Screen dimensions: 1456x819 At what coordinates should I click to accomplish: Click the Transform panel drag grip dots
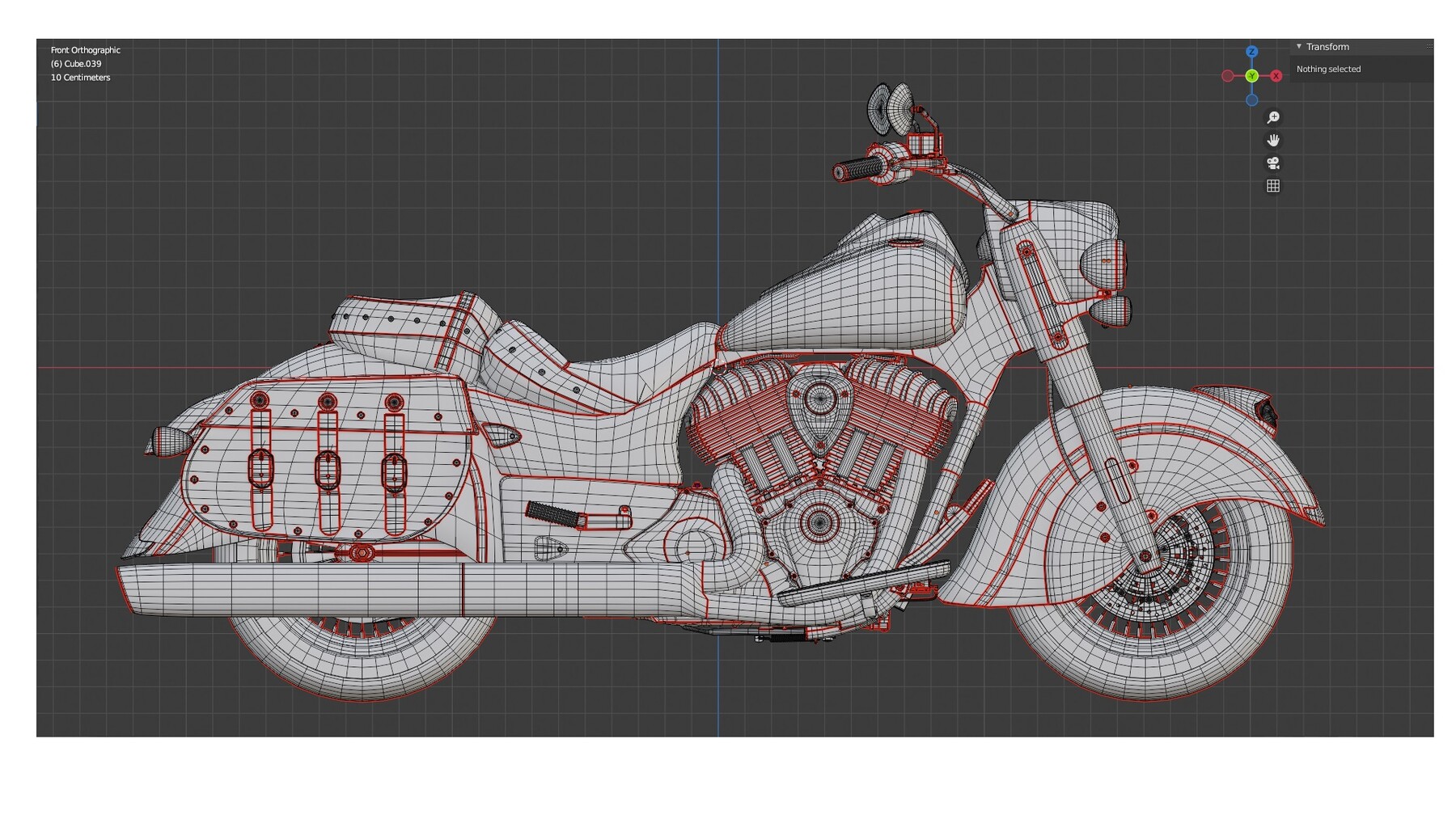click(x=1429, y=47)
